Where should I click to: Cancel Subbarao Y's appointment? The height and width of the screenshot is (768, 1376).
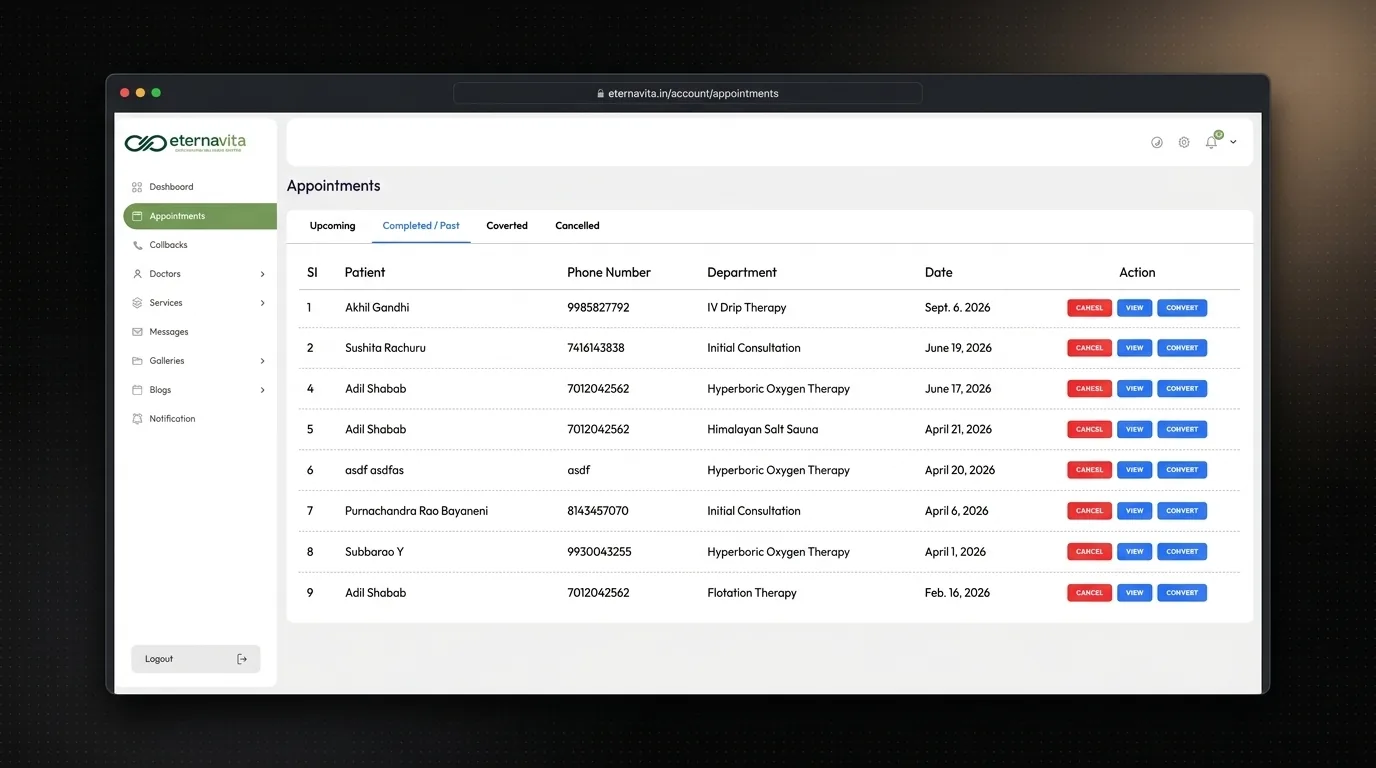(1089, 552)
